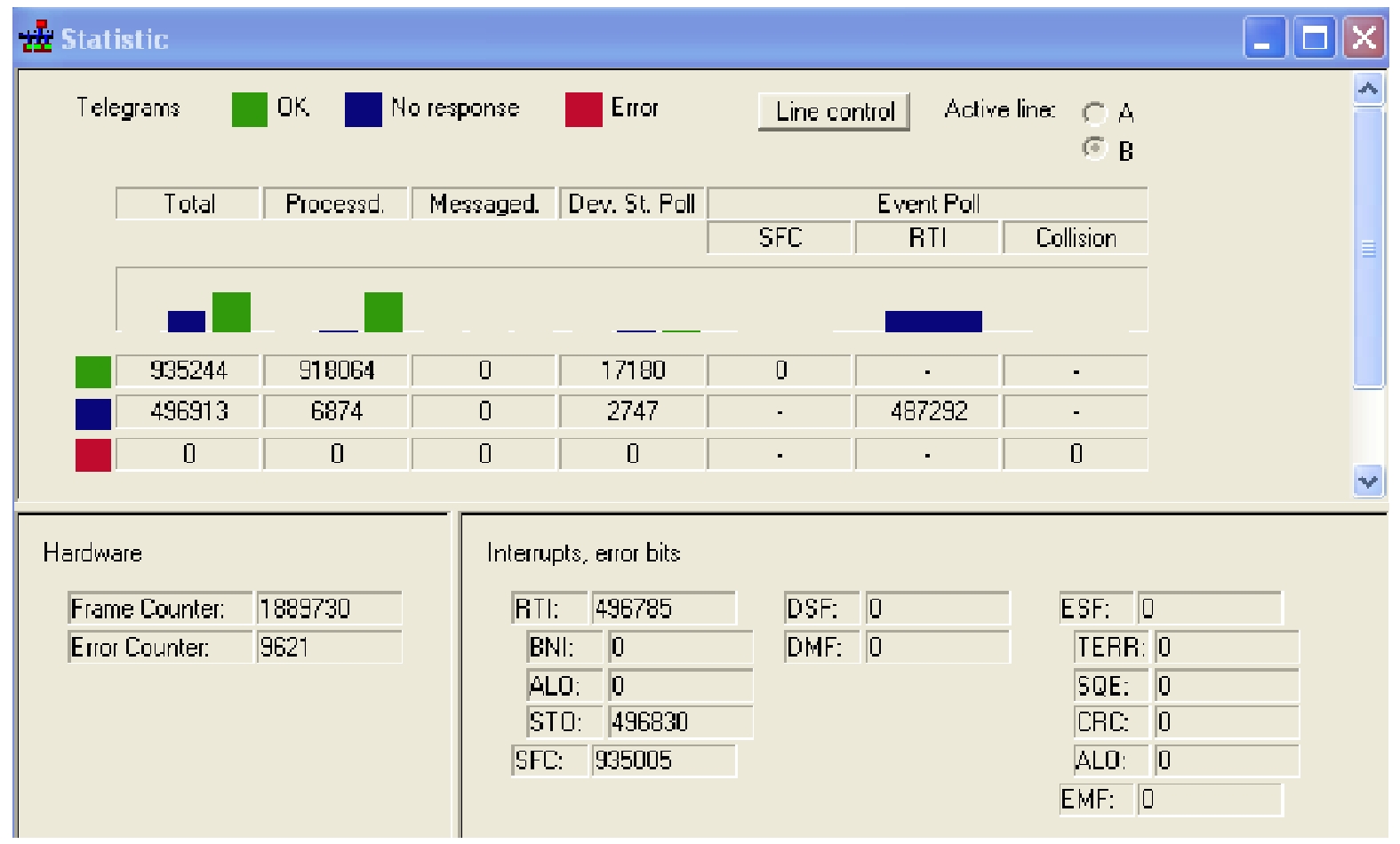This screenshot has width=1400, height=844.
Task: Click the green OK legend swatch
Action: 249,110
